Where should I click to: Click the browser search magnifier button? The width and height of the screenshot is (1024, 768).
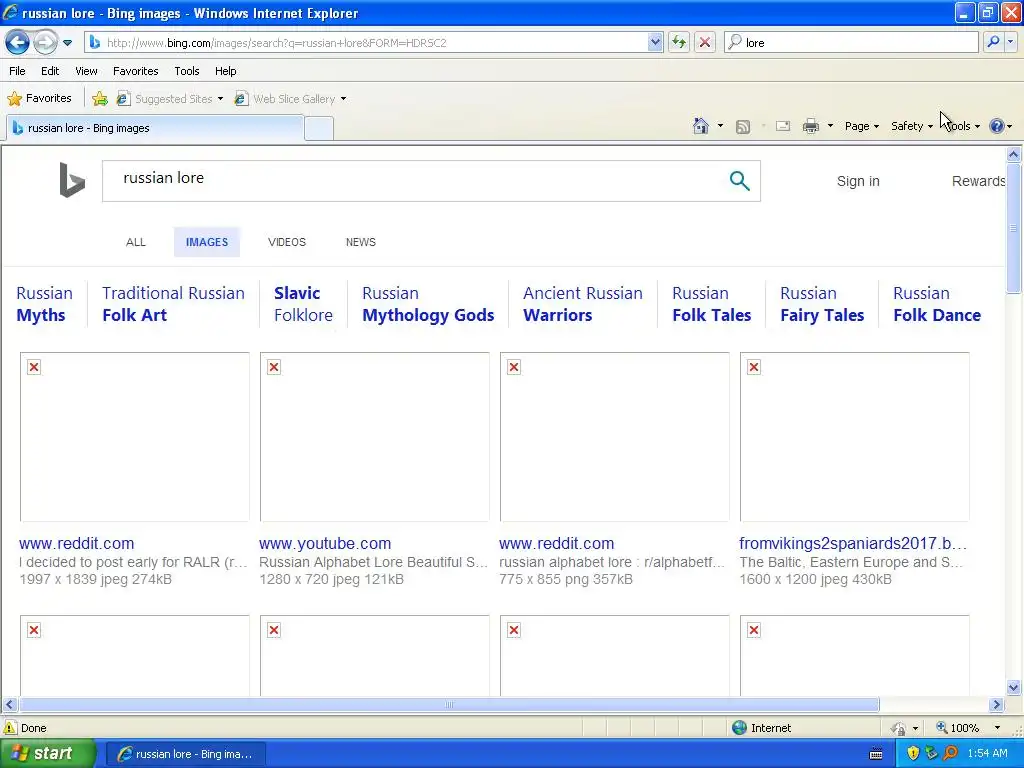993,42
